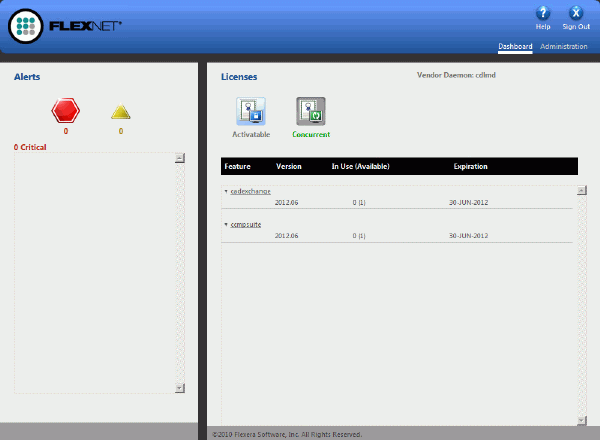Open the cadexchange feature link
The width and height of the screenshot is (600, 440).
click(251, 191)
